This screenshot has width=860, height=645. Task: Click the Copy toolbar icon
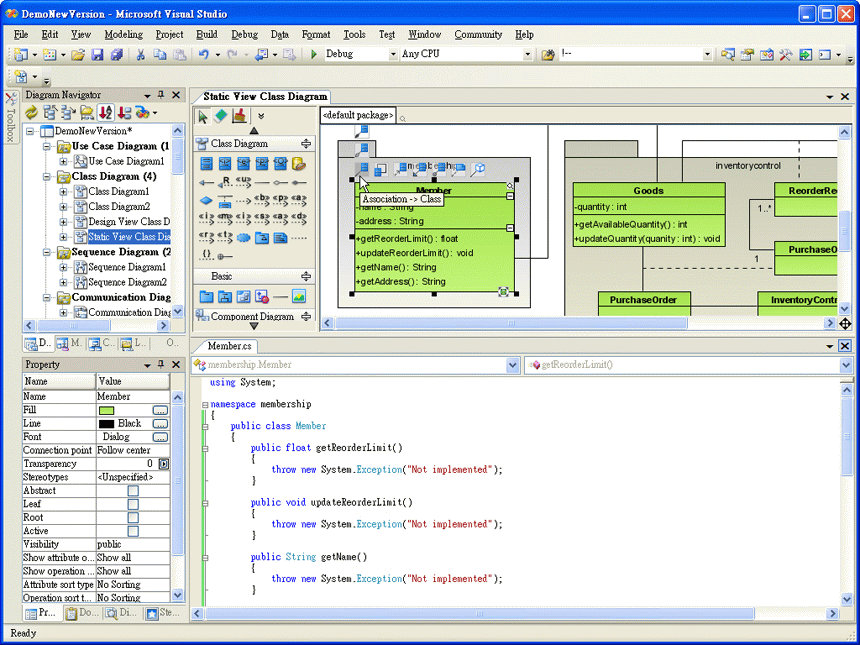pos(160,54)
